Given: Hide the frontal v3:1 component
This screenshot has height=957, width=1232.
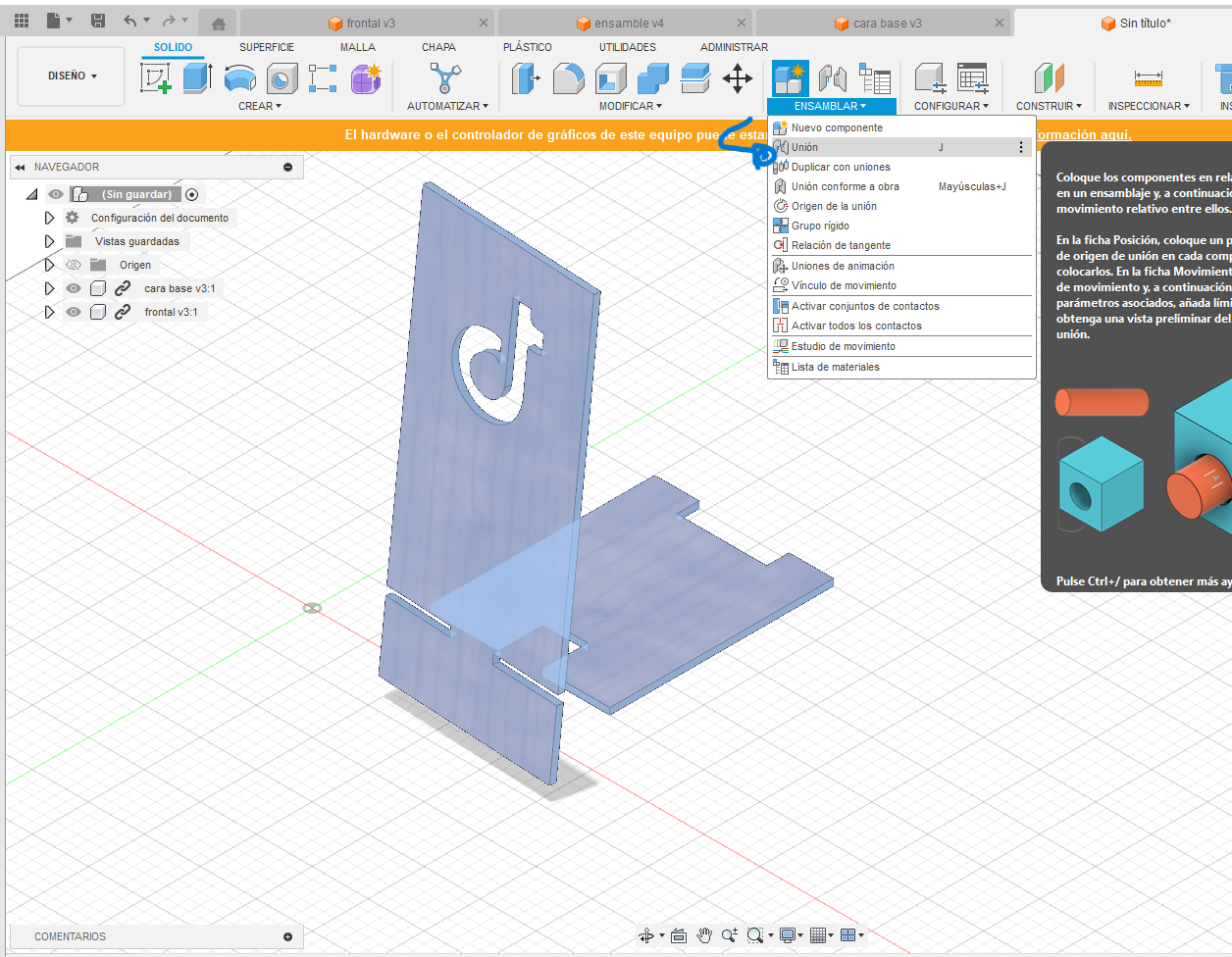Looking at the screenshot, I should [x=74, y=312].
